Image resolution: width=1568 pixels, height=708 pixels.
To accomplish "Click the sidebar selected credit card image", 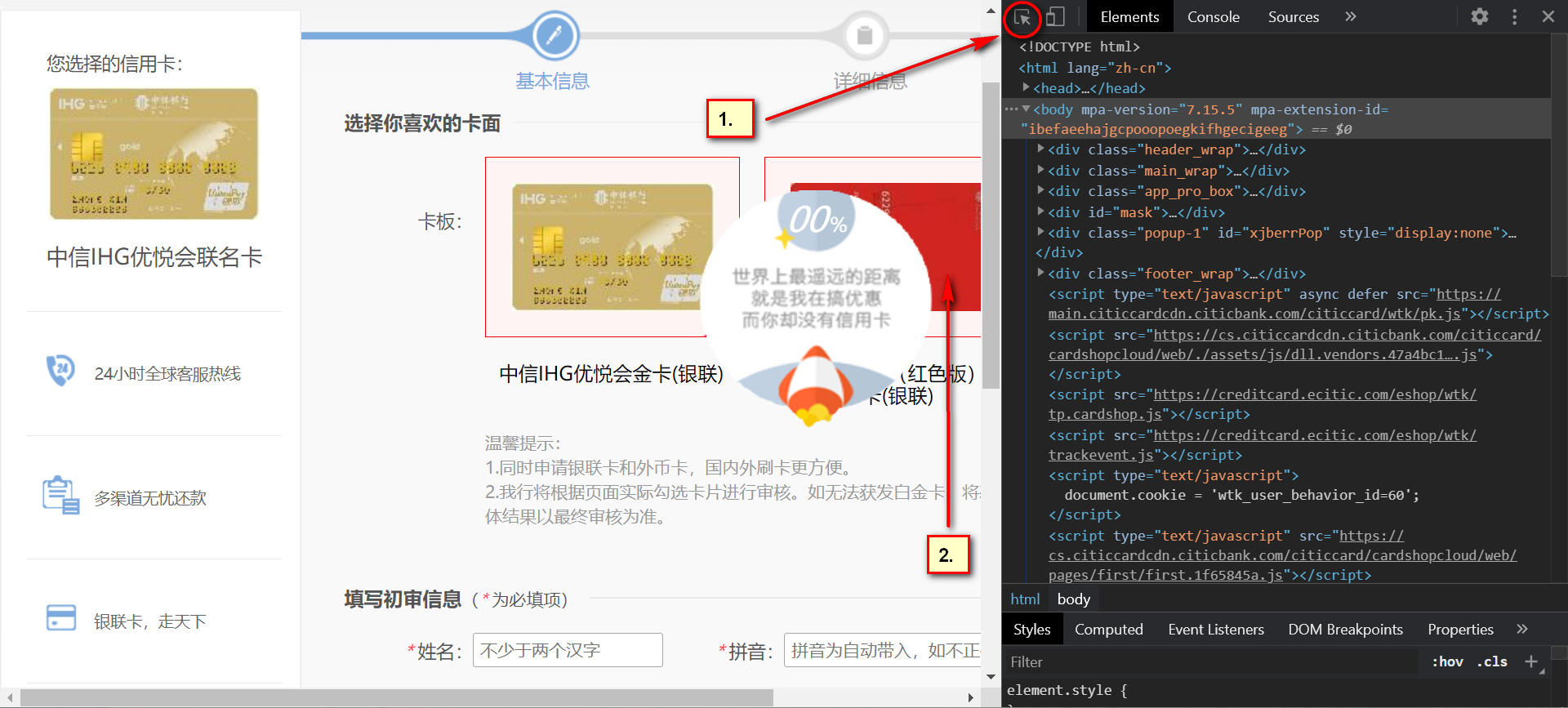I will [154, 154].
